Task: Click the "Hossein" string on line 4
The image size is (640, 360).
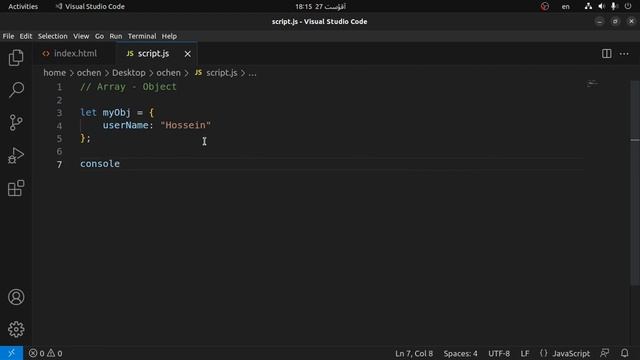Action: click(x=186, y=125)
